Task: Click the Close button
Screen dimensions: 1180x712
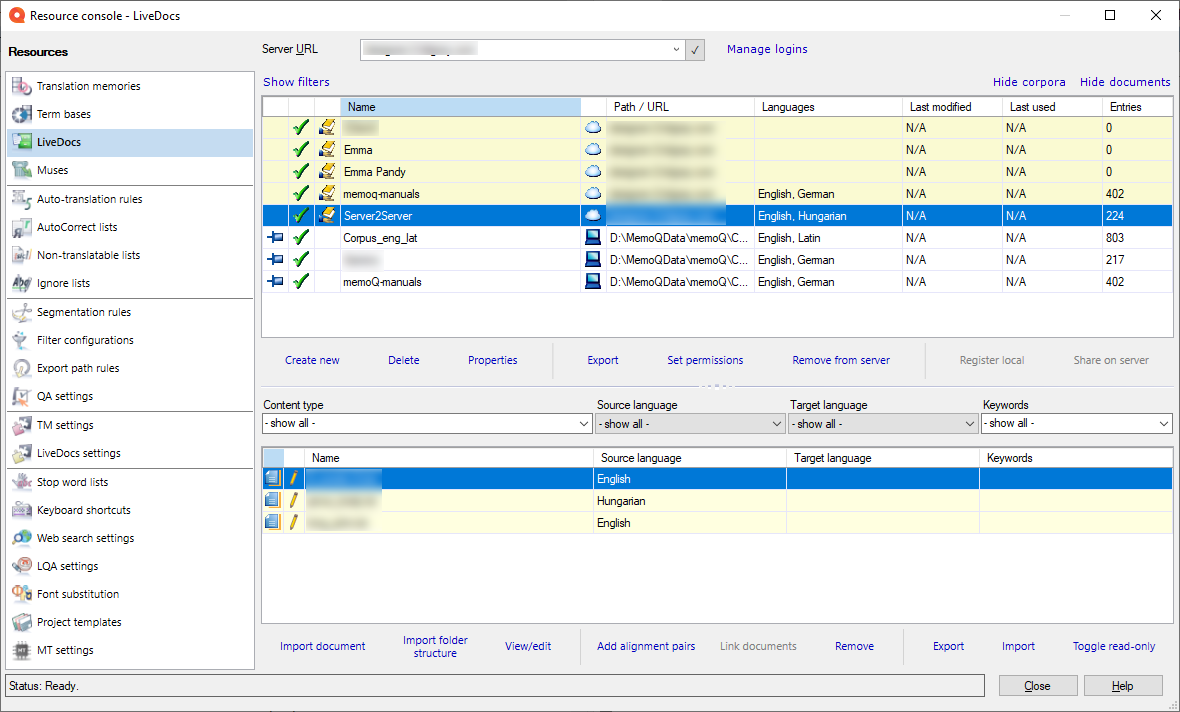Action: 1038,686
